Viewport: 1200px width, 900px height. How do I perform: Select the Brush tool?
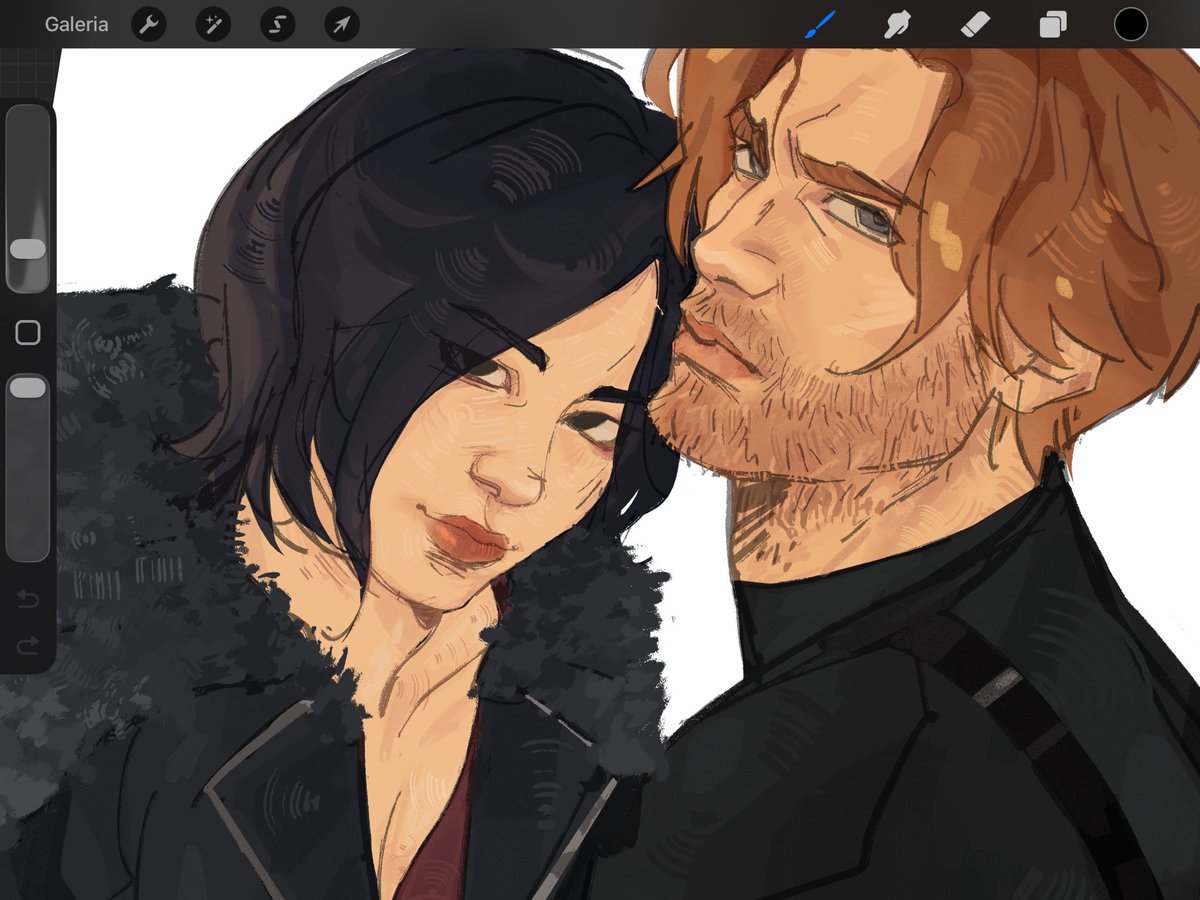point(820,24)
